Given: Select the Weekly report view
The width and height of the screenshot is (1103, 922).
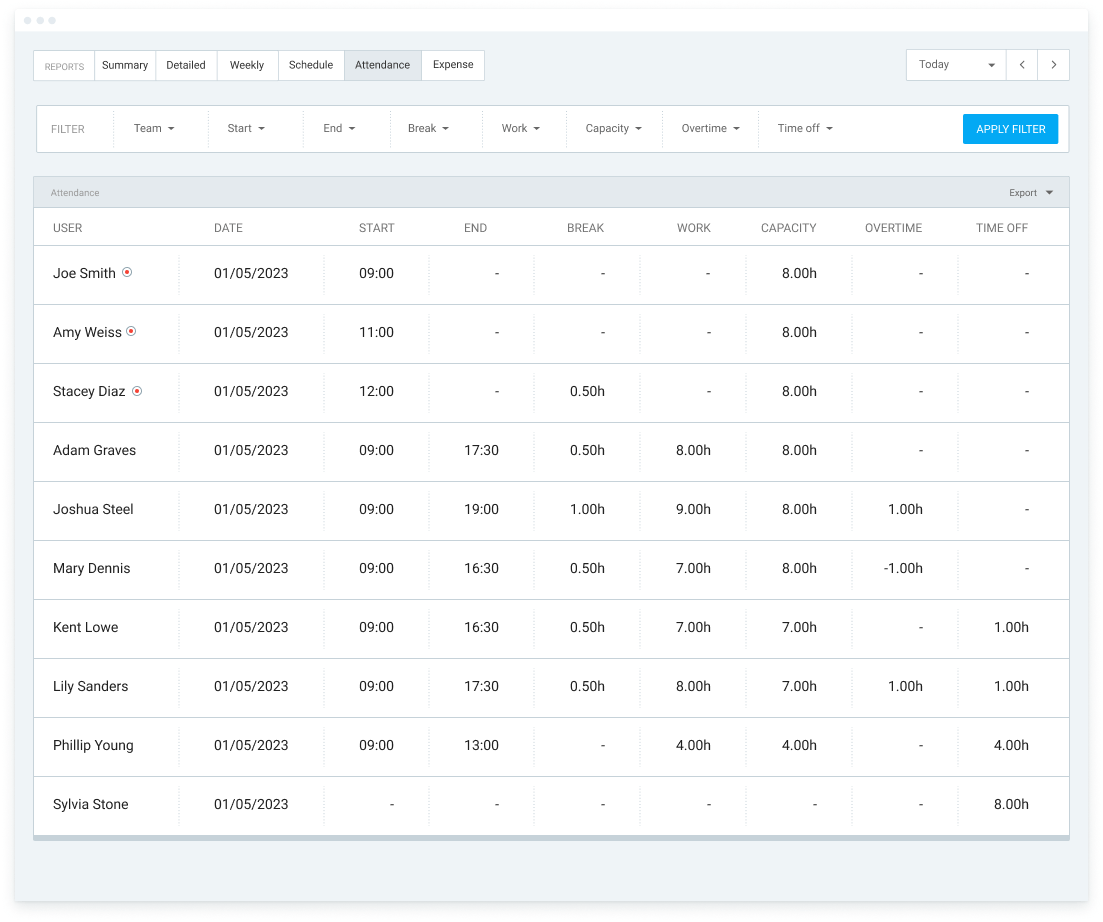Looking at the screenshot, I should tap(246, 64).
